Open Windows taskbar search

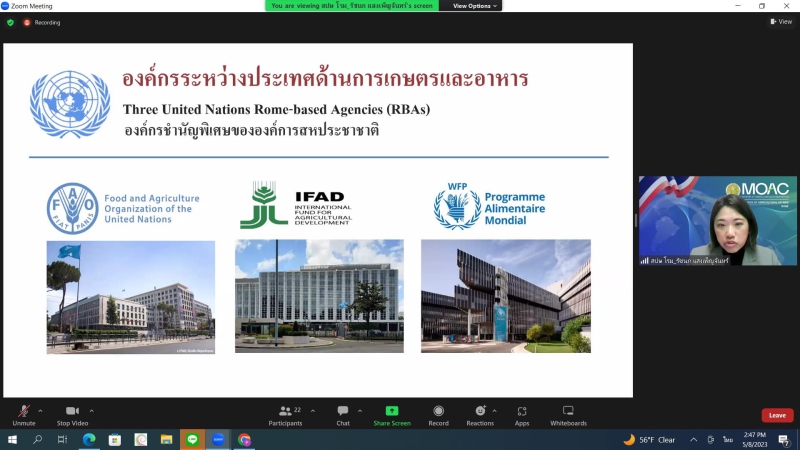pyautogui.click(x=37, y=439)
